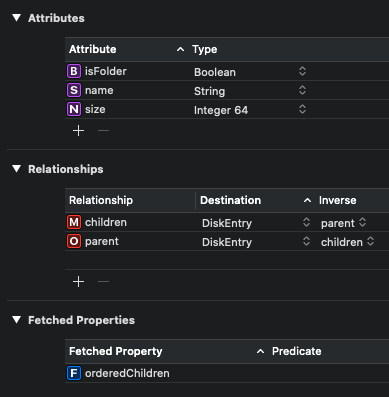Remove relationship using minus button
The image size is (389, 397).
click(103, 282)
